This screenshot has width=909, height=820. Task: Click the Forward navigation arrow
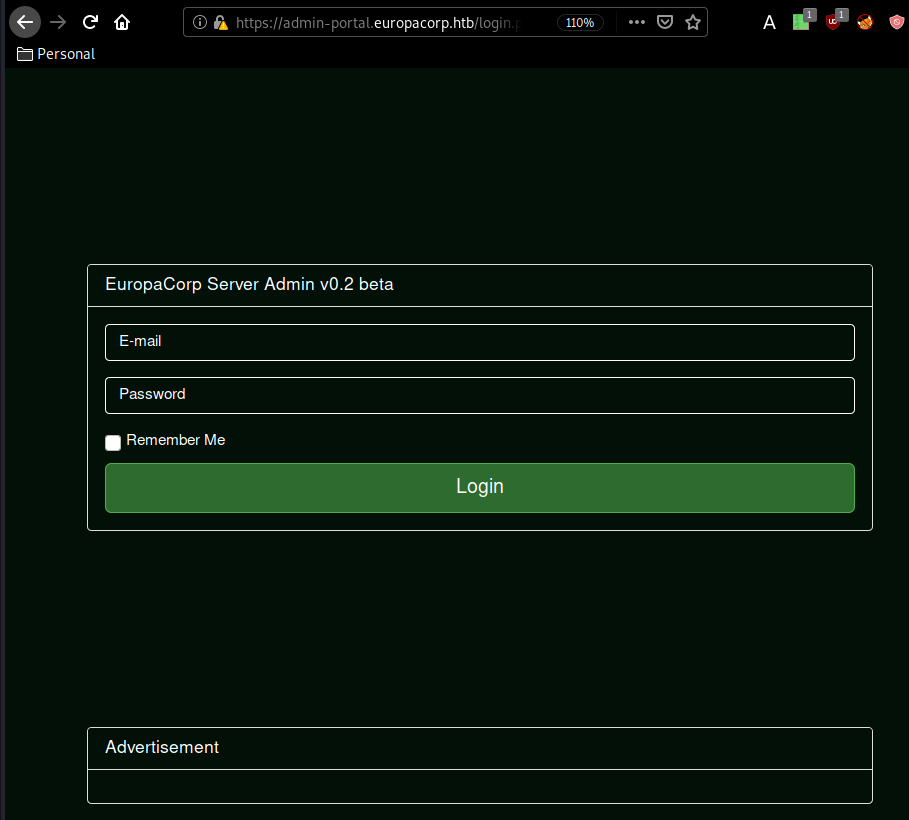58,22
